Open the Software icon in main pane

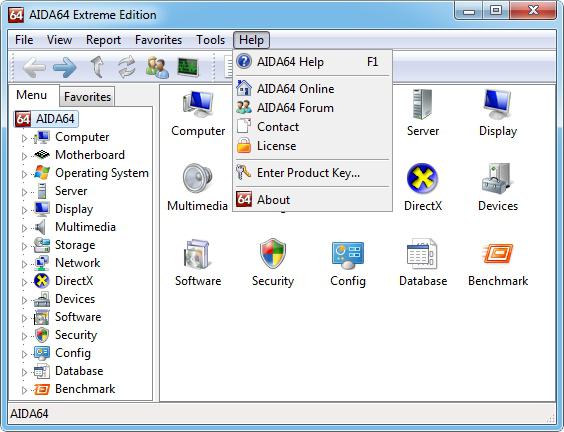point(197,254)
